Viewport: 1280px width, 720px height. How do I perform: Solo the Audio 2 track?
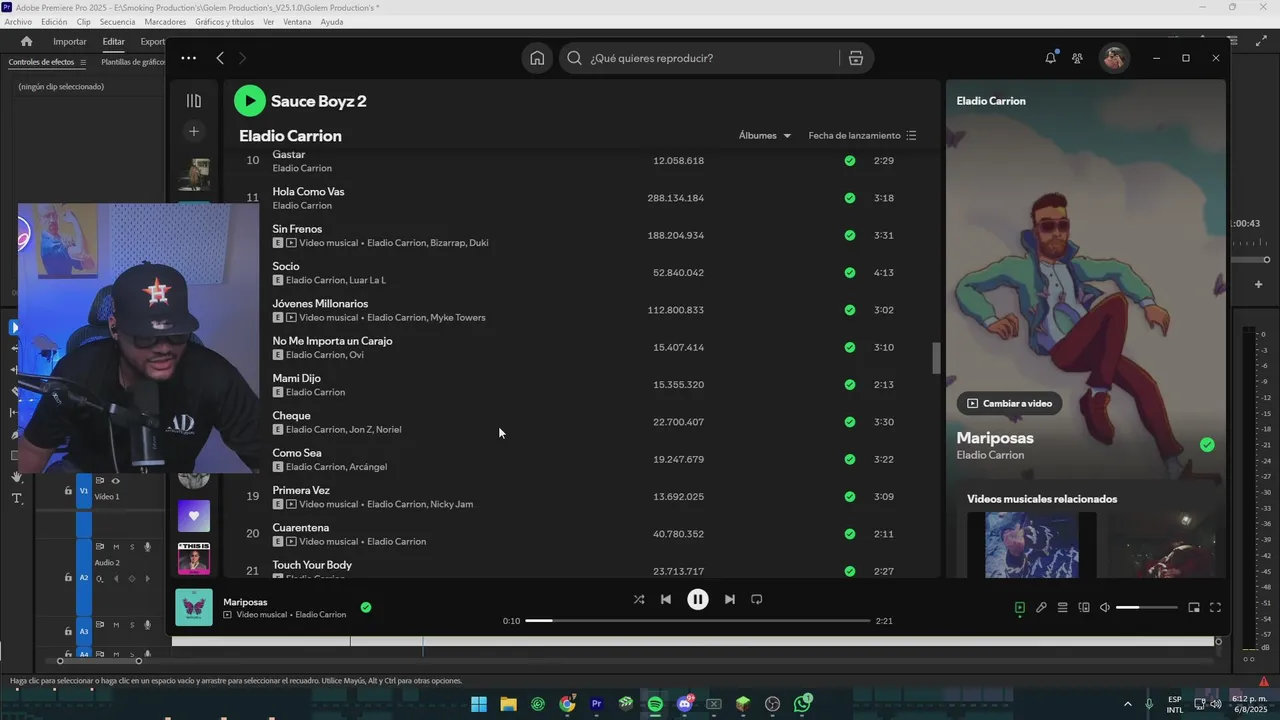[131, 547]
